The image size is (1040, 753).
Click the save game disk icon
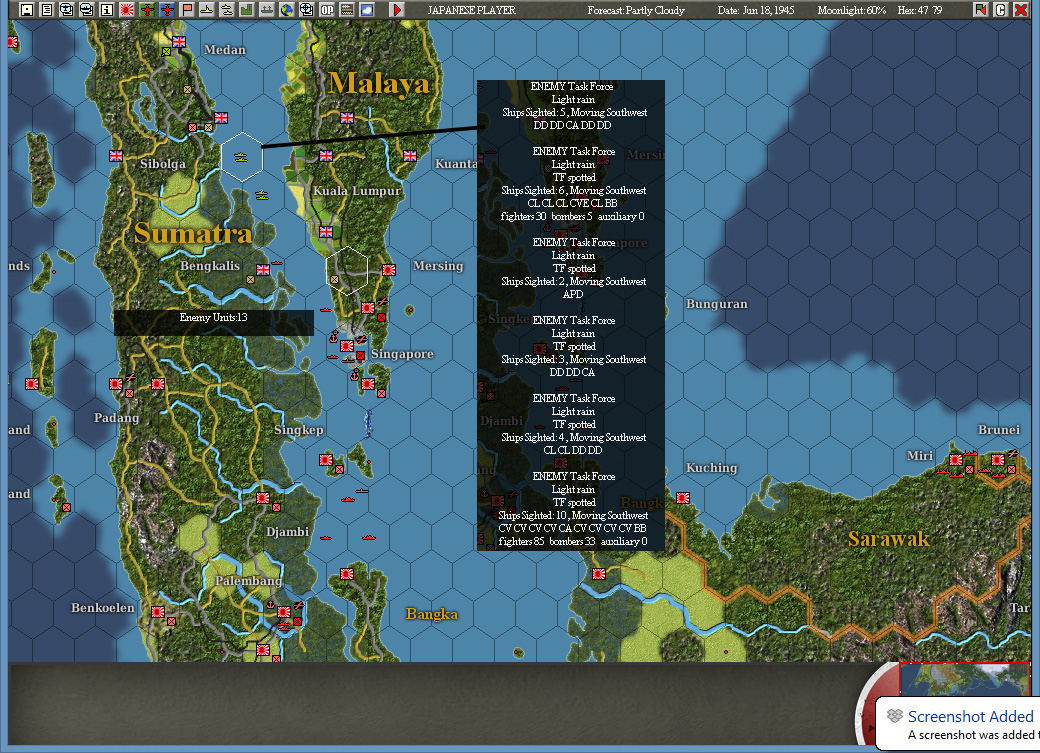27,9
